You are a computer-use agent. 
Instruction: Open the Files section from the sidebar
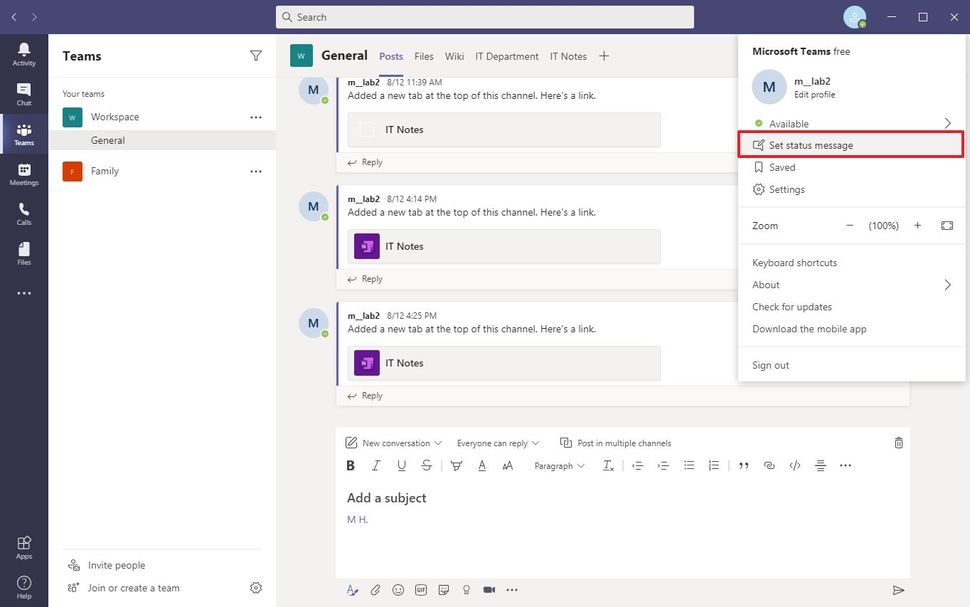[x=24, y=253]
